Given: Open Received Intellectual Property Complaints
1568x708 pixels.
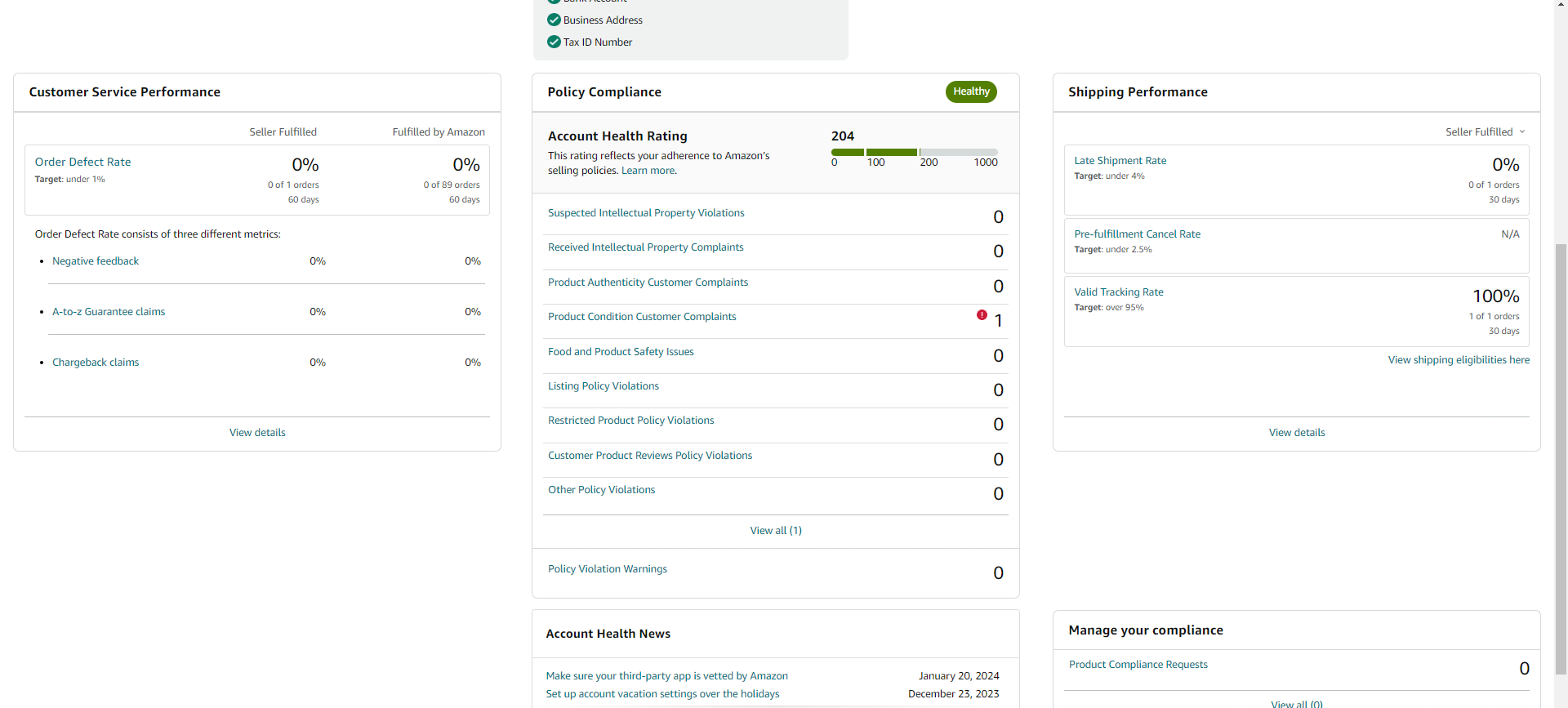Looking at the screenshot, I should click(645, 247).
